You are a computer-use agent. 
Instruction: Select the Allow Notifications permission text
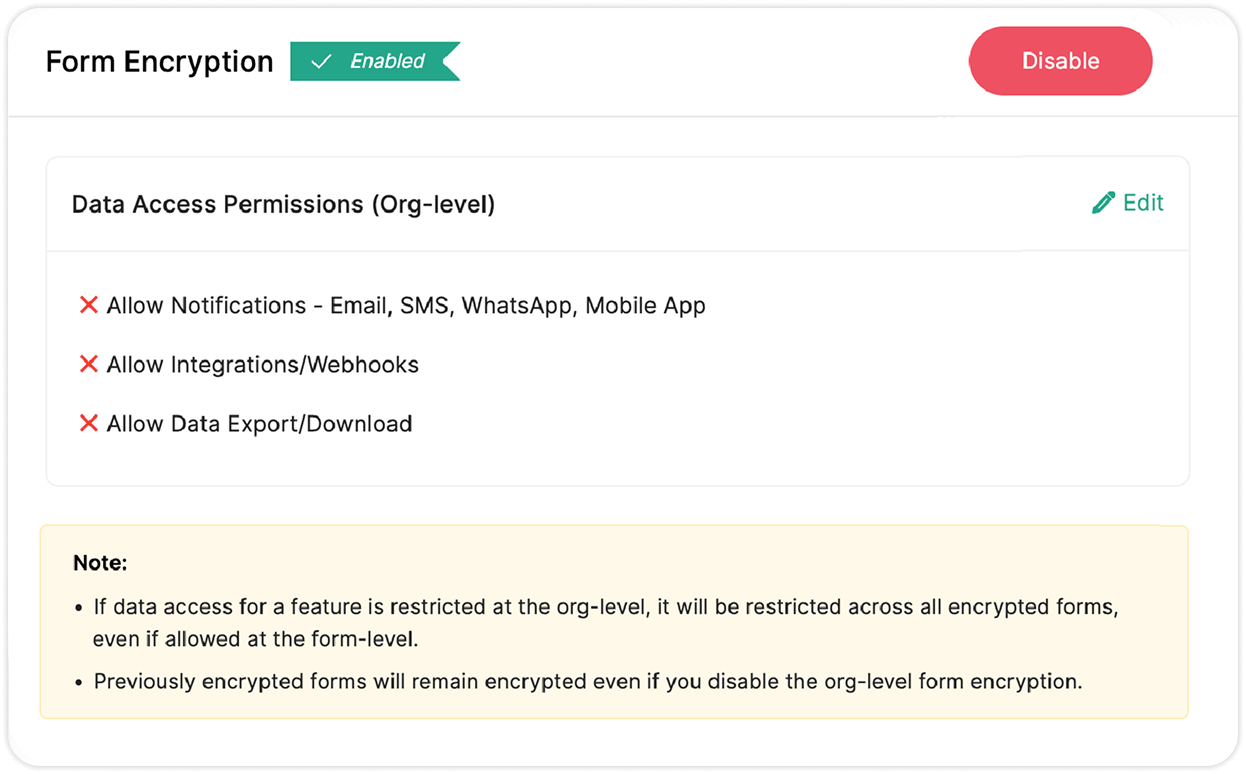click(406, 306)
